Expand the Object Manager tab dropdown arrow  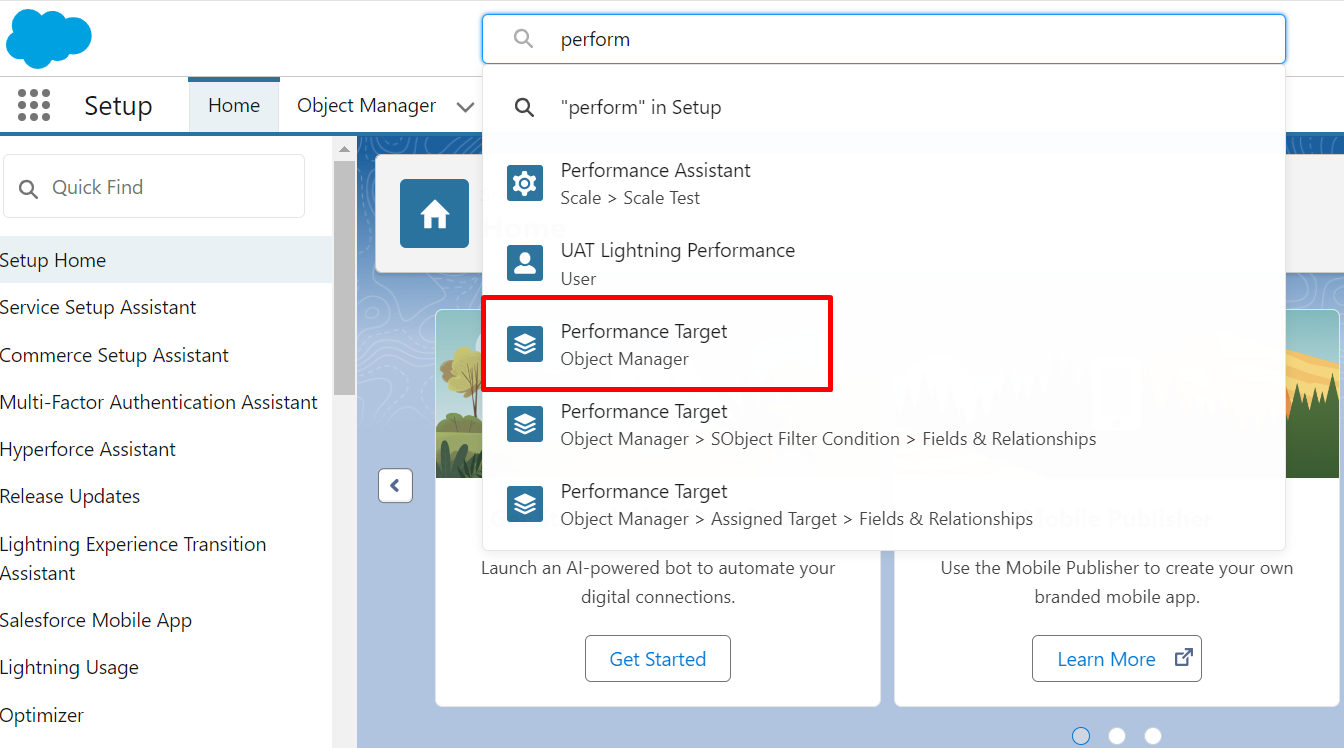click(x=465, y=106)
